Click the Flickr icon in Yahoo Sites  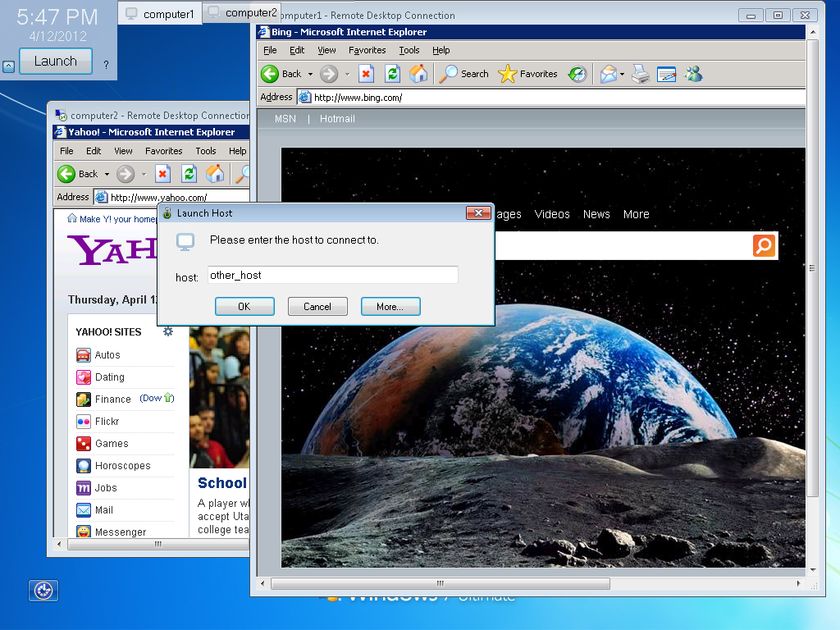[x=83, y=421]
